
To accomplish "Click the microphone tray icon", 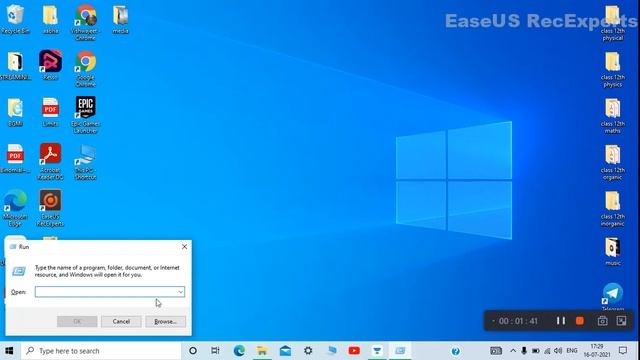I will [524, 351].
